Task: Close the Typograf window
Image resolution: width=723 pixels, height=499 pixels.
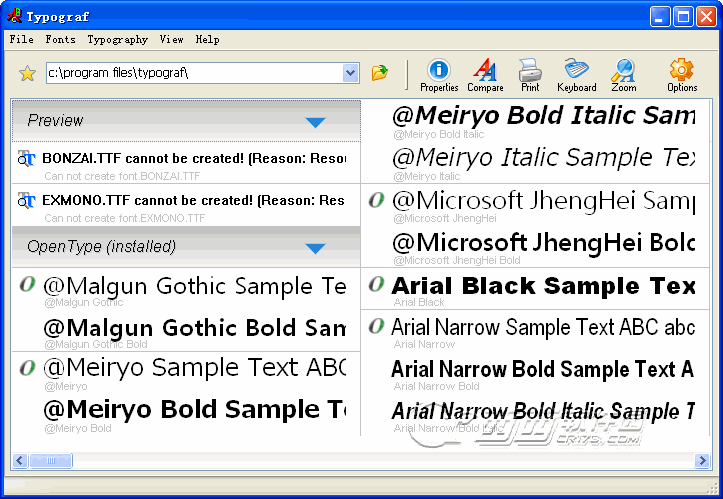Action: pyautogui.click(x=706, y=17)
